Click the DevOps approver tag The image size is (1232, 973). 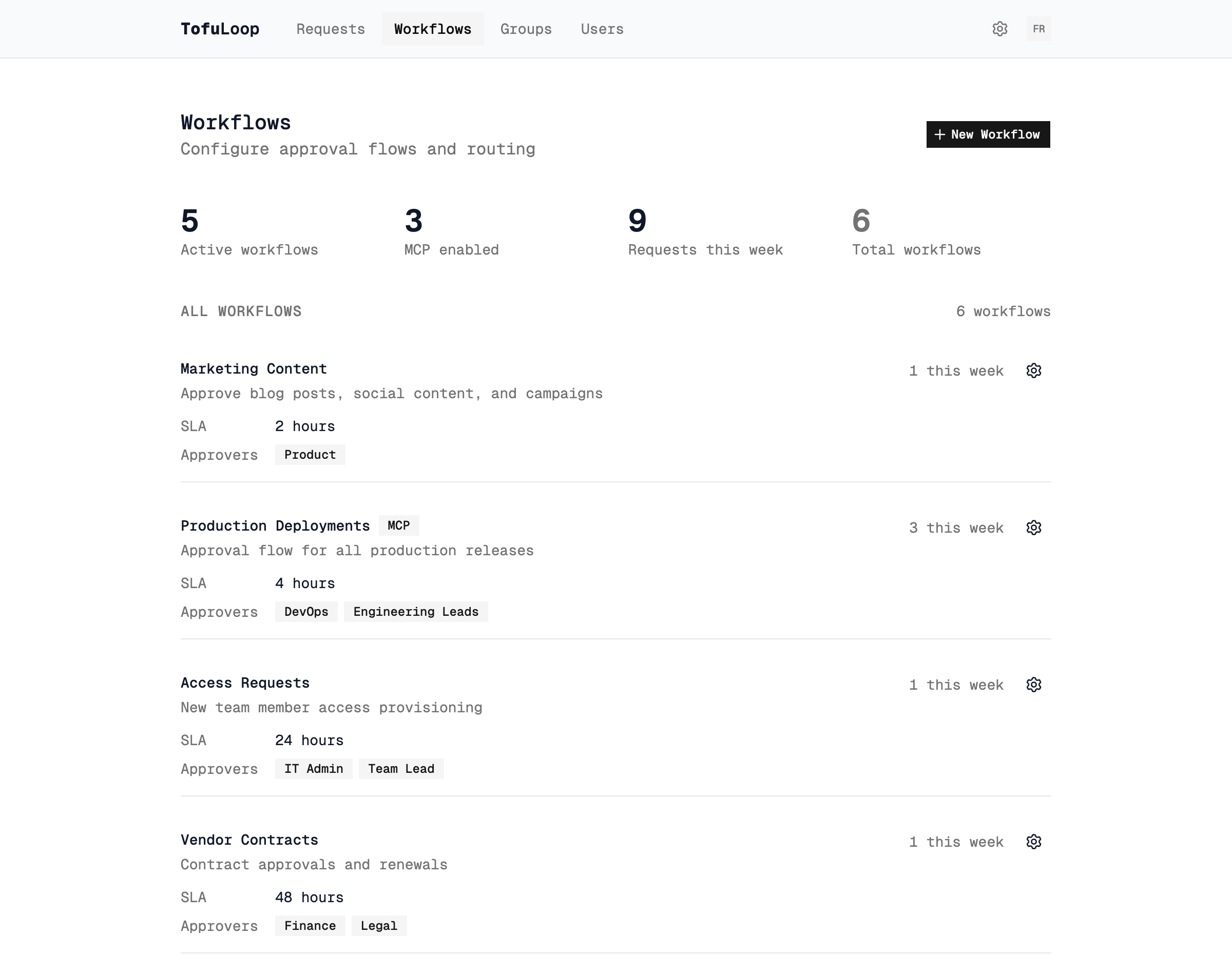tap(306, 612)
